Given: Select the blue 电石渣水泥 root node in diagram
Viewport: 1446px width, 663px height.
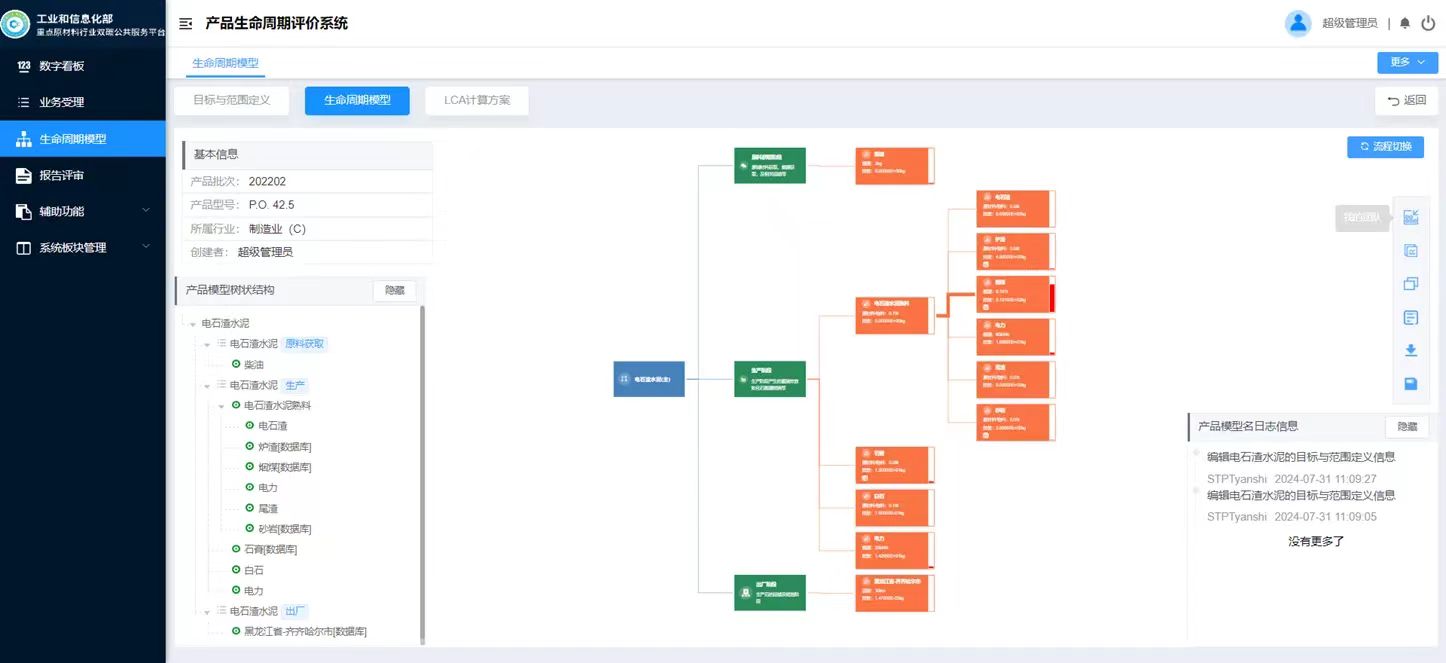Looking at the screenshot, I should pos(649,379).
